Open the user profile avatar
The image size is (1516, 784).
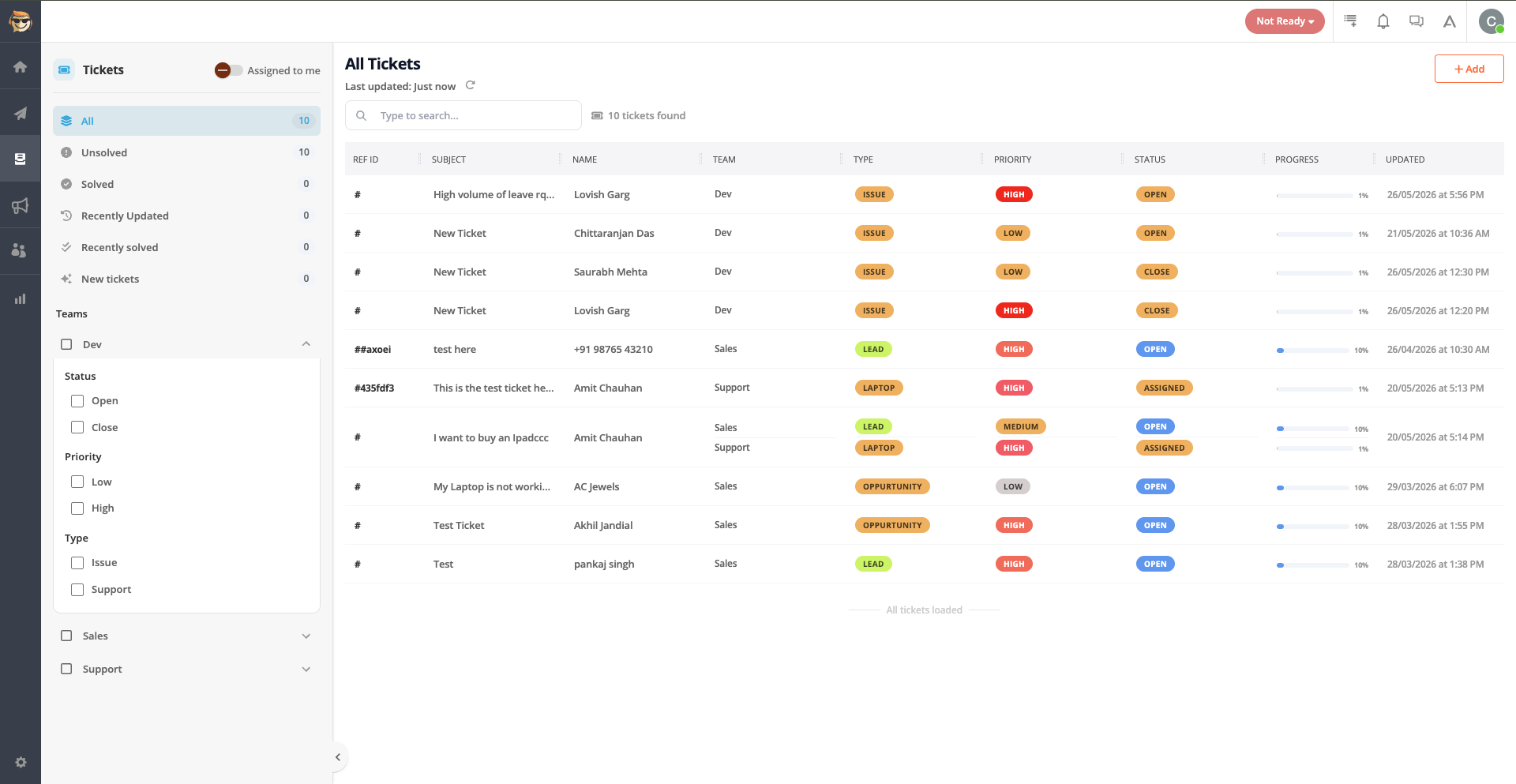1491,21
